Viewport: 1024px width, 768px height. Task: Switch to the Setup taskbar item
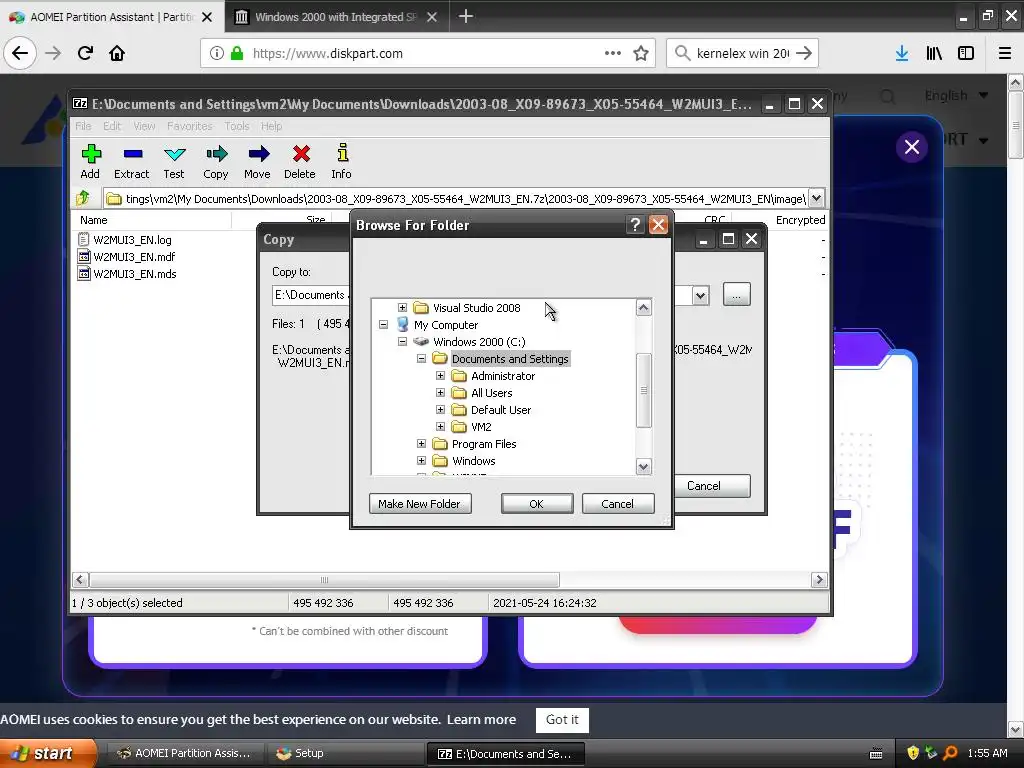click(345, 753)
